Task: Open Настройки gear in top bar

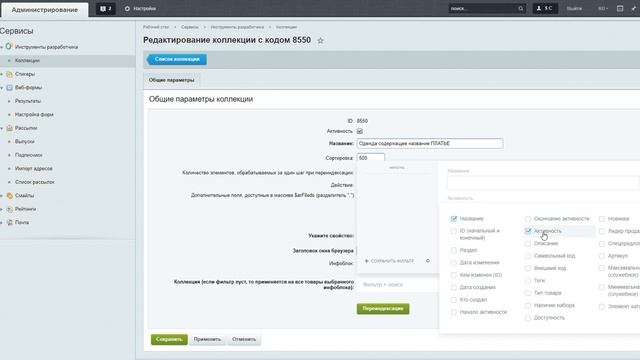Action: pyautogui.click(x=140, y=9)
